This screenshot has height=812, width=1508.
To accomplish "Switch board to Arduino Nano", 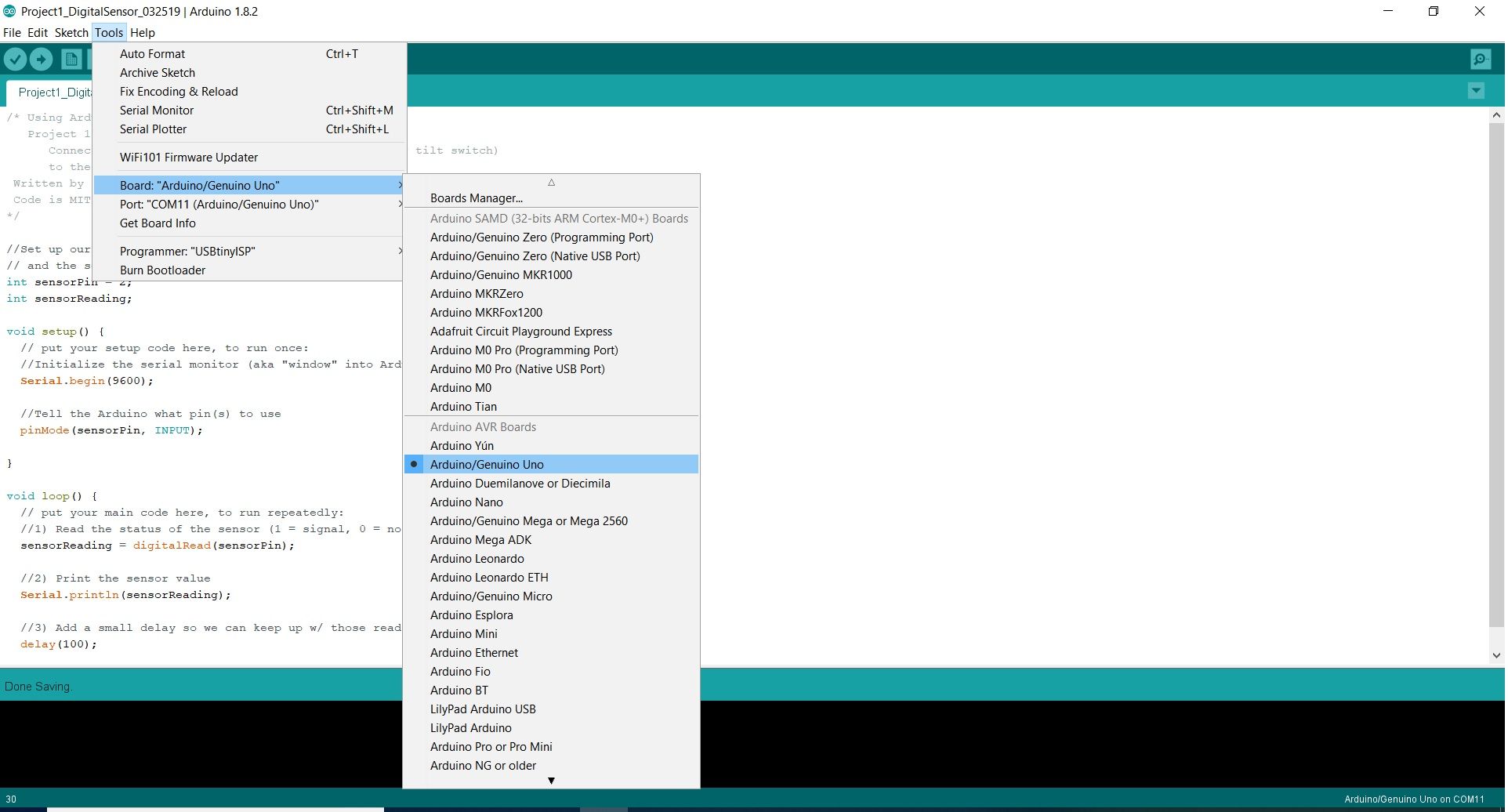I will pyautogui.click(x=466, y=502).
